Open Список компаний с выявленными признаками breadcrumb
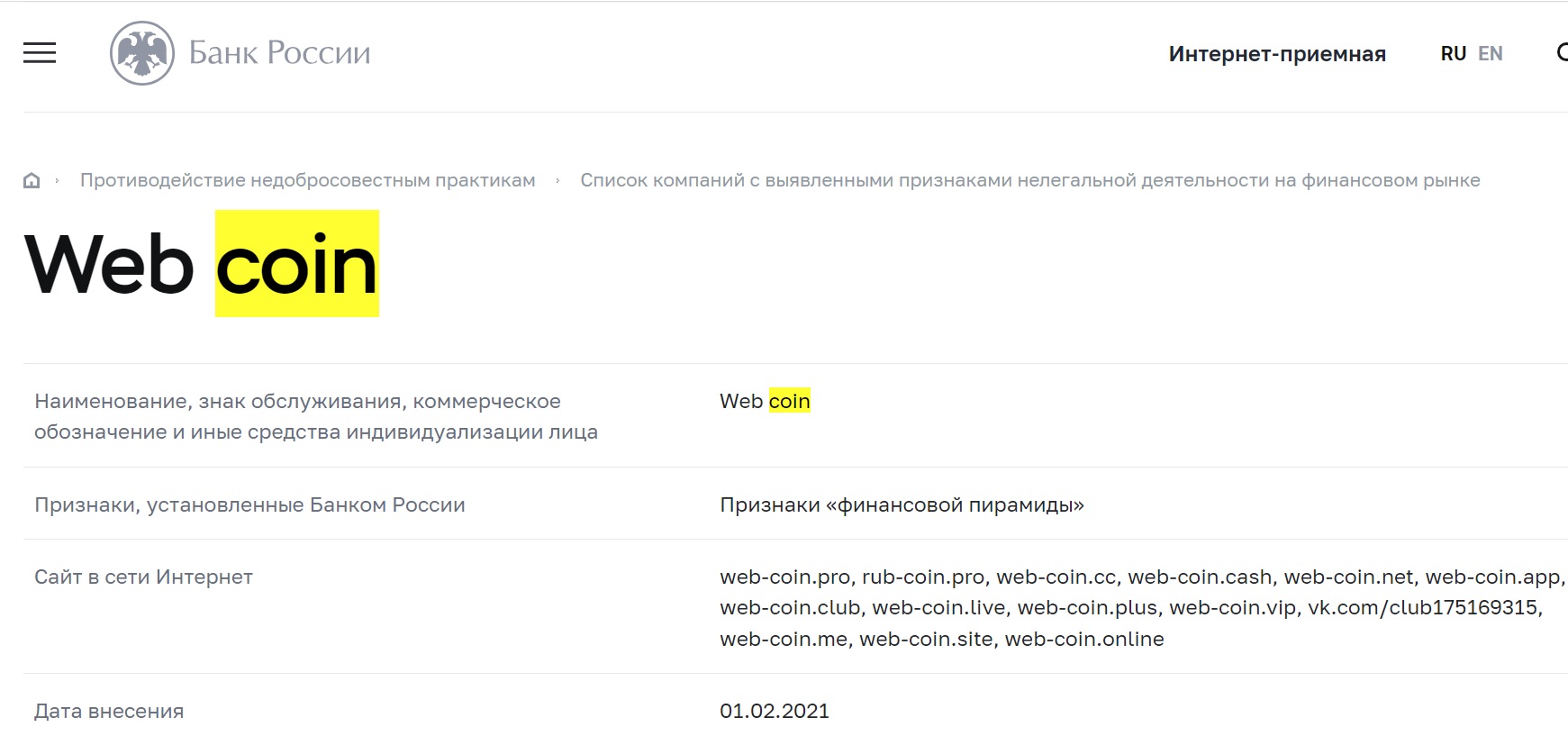This screenshot has width=1568, height=736. pos(1030,180)
